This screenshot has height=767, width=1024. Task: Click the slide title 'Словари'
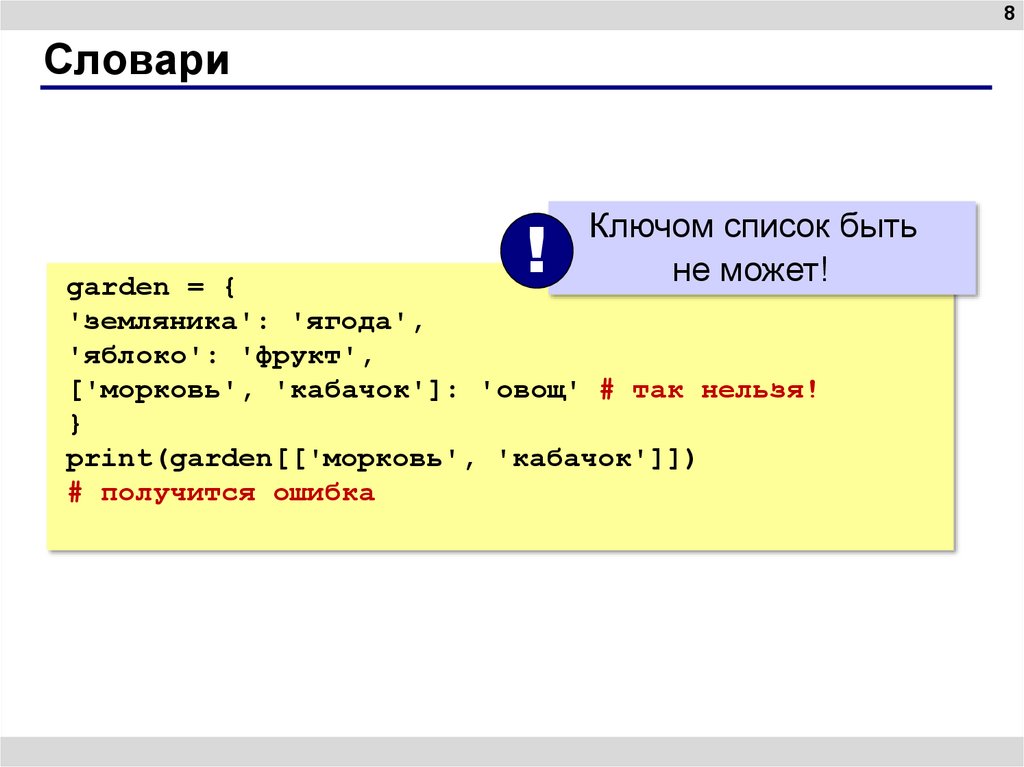(x=136, y=60)
